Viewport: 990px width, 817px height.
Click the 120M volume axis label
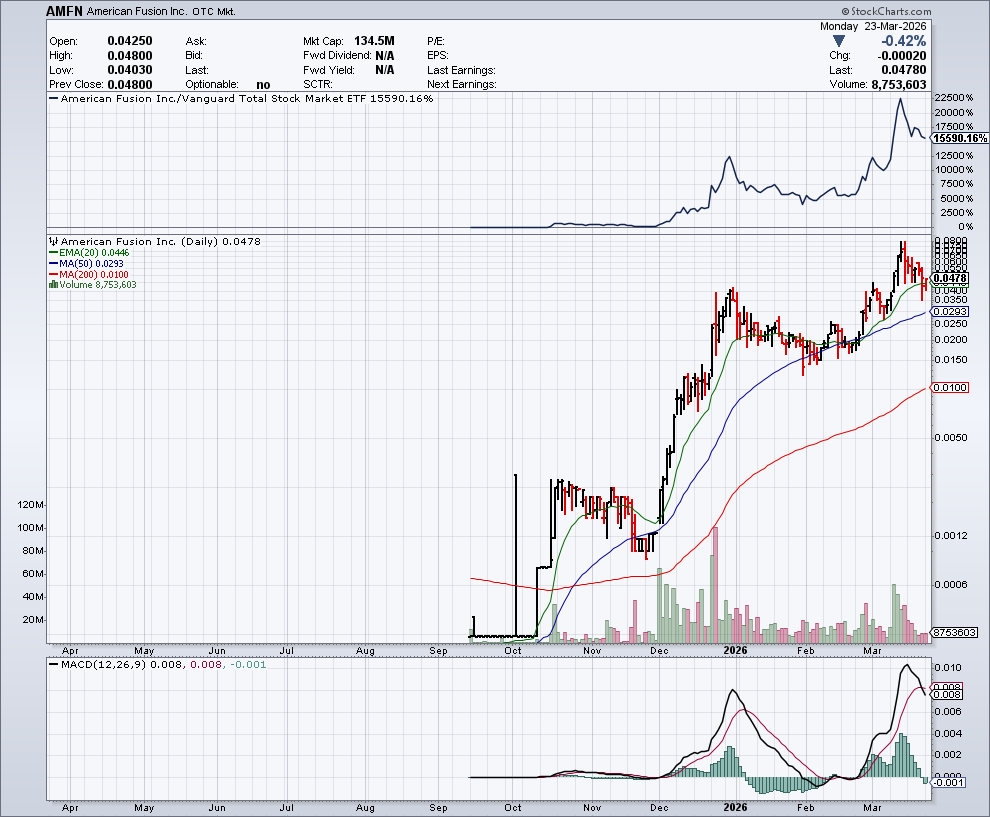pos(32,505)
